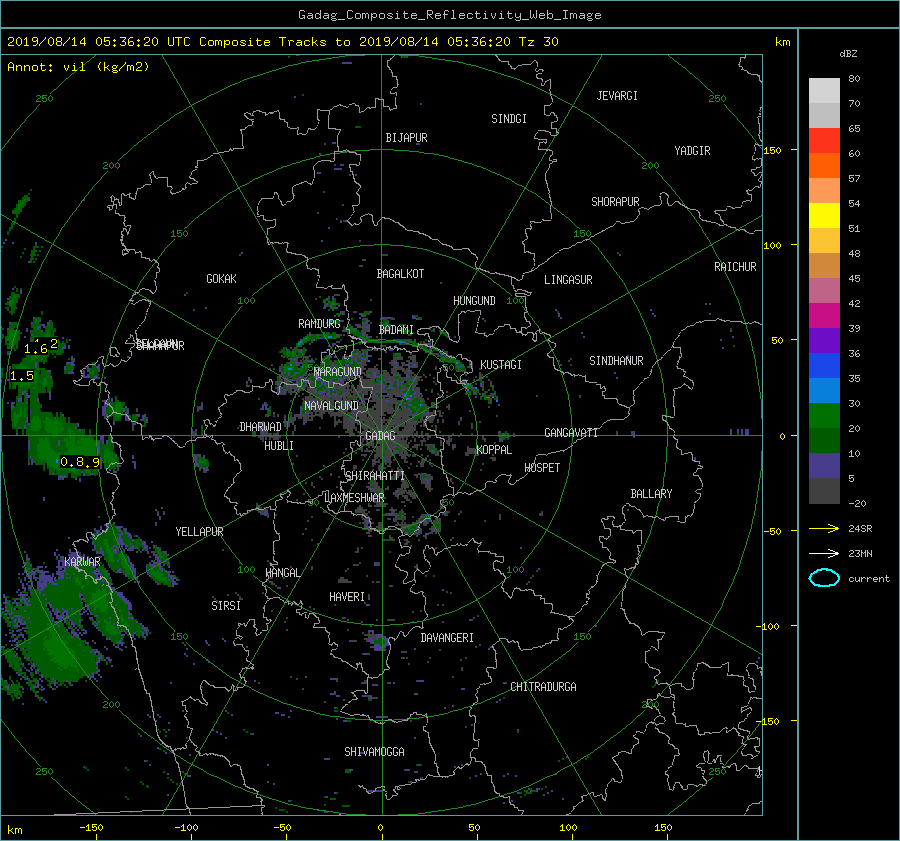This screenshot has height=841, width=900.
Task: Click the JEVARGI city label
Action: coord(617,96)
